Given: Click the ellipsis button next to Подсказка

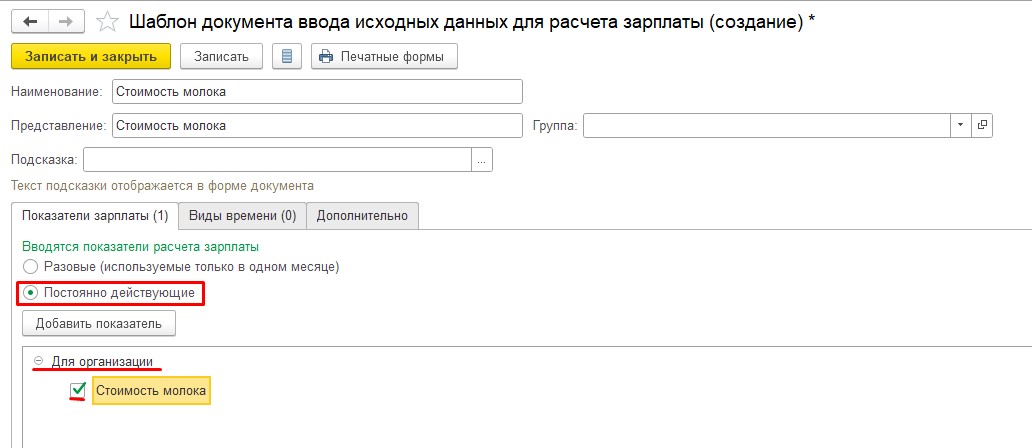Looking at the screenshot, I should pos(482,160).
